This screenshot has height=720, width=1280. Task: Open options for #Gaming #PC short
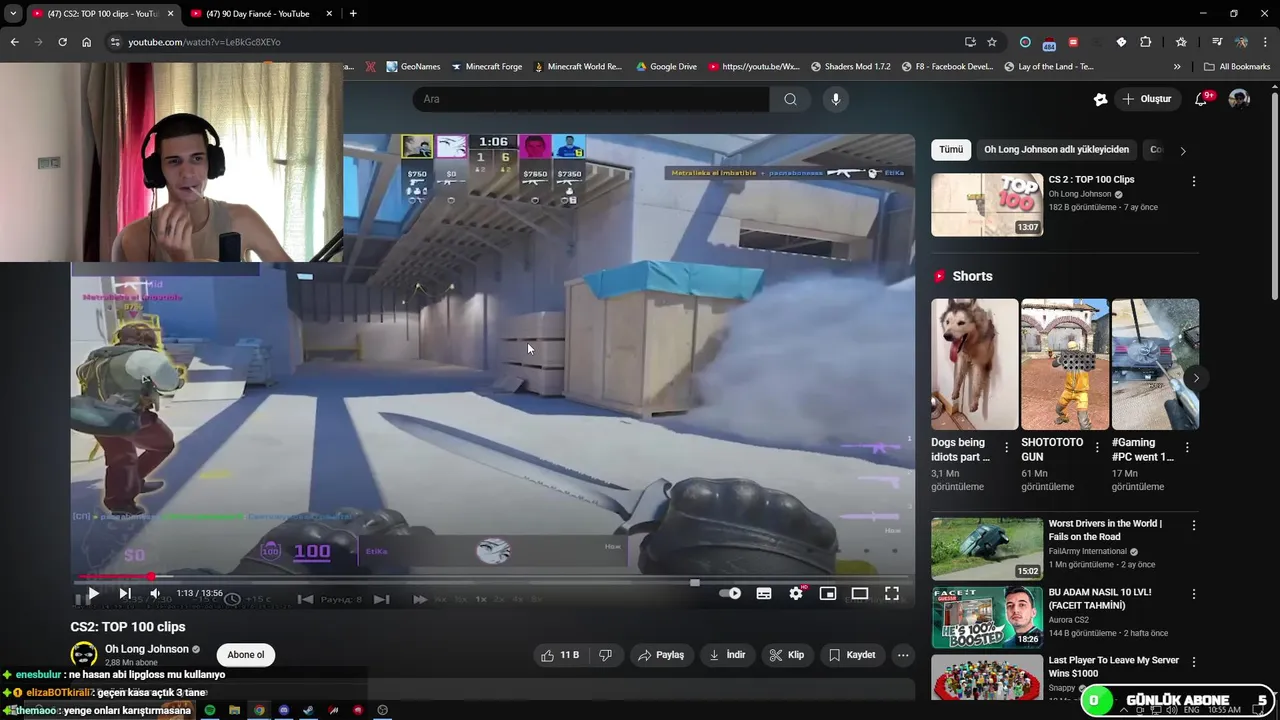coord(1187,448)
